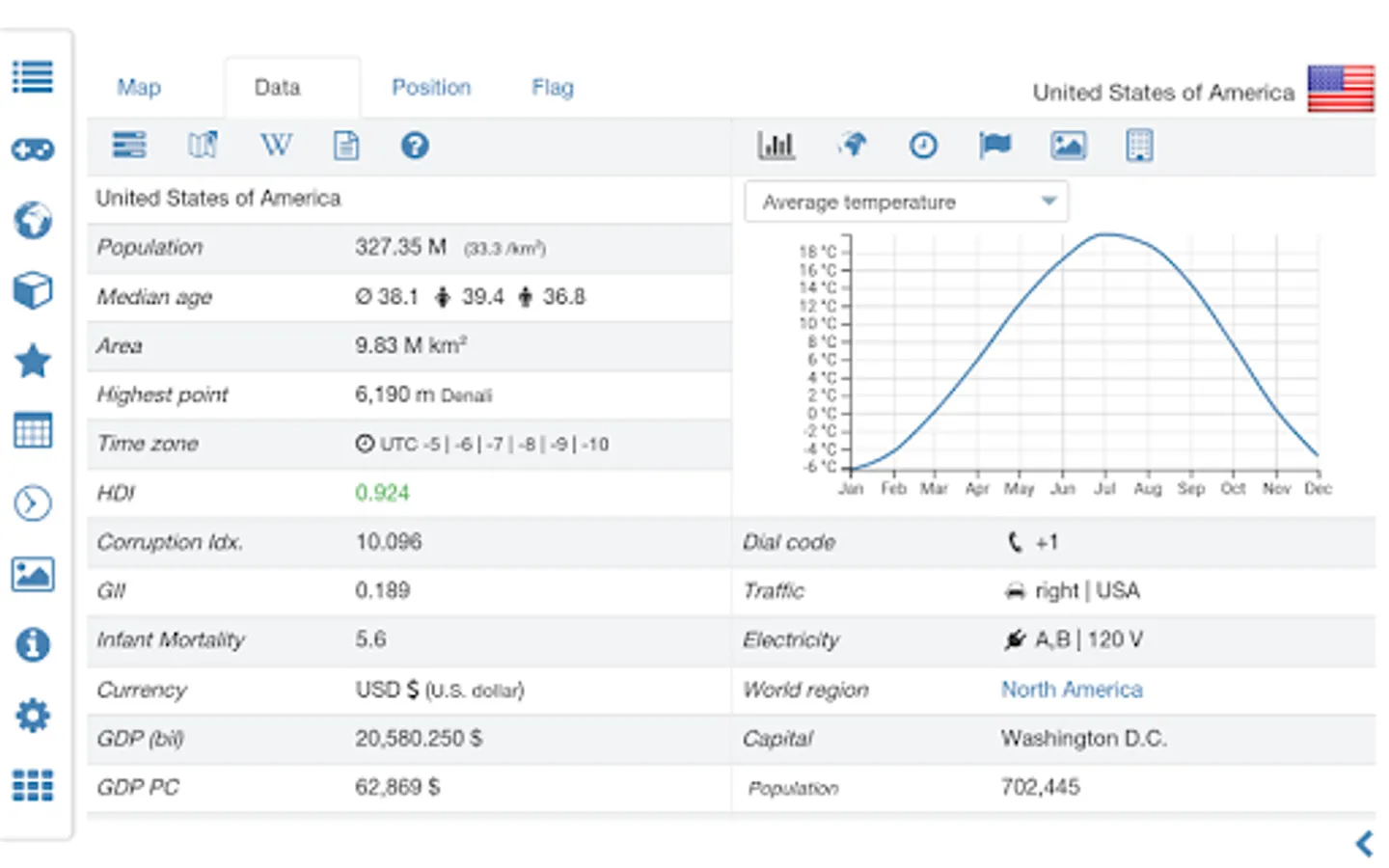This screenshot has height=868, width=1389.
Task: Click the United States flag thumbnail
Action: [1341, 89]
